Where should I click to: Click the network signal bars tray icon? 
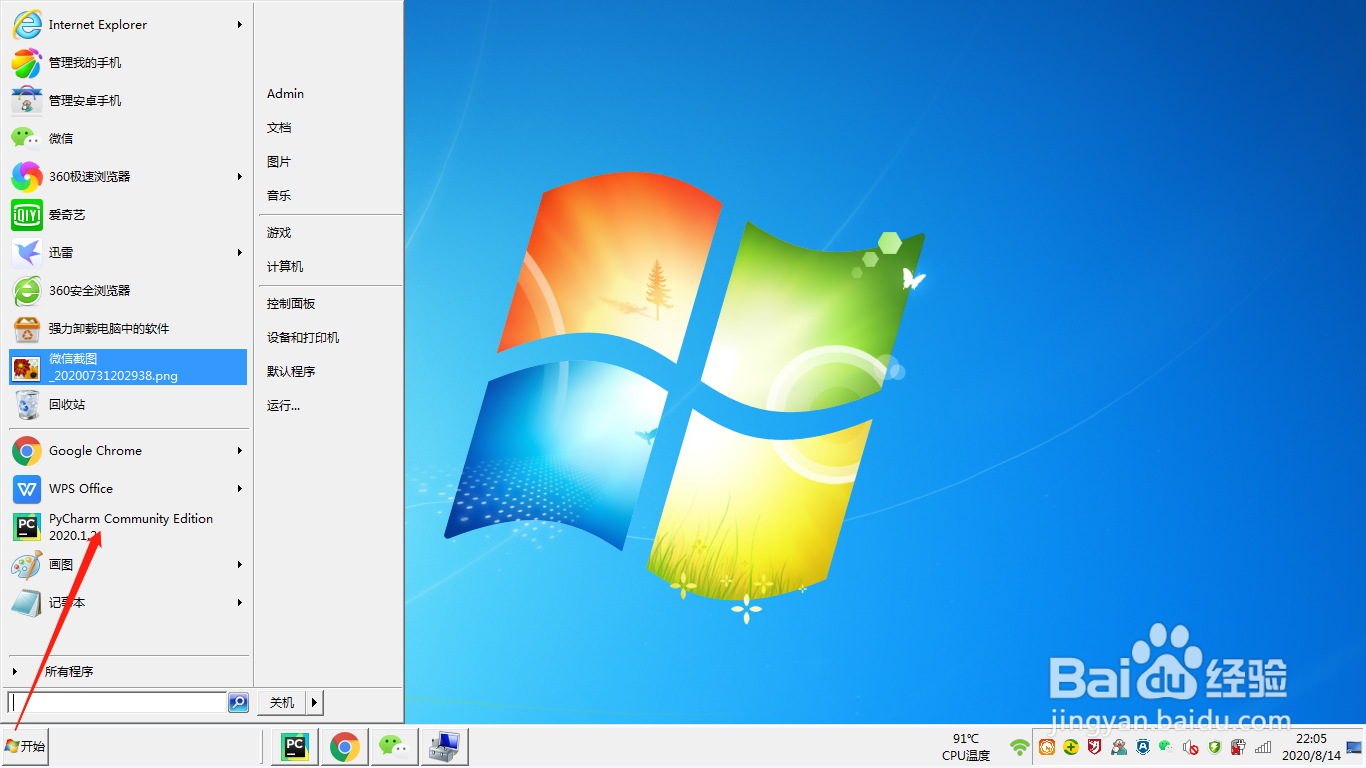pos(1263,746)
